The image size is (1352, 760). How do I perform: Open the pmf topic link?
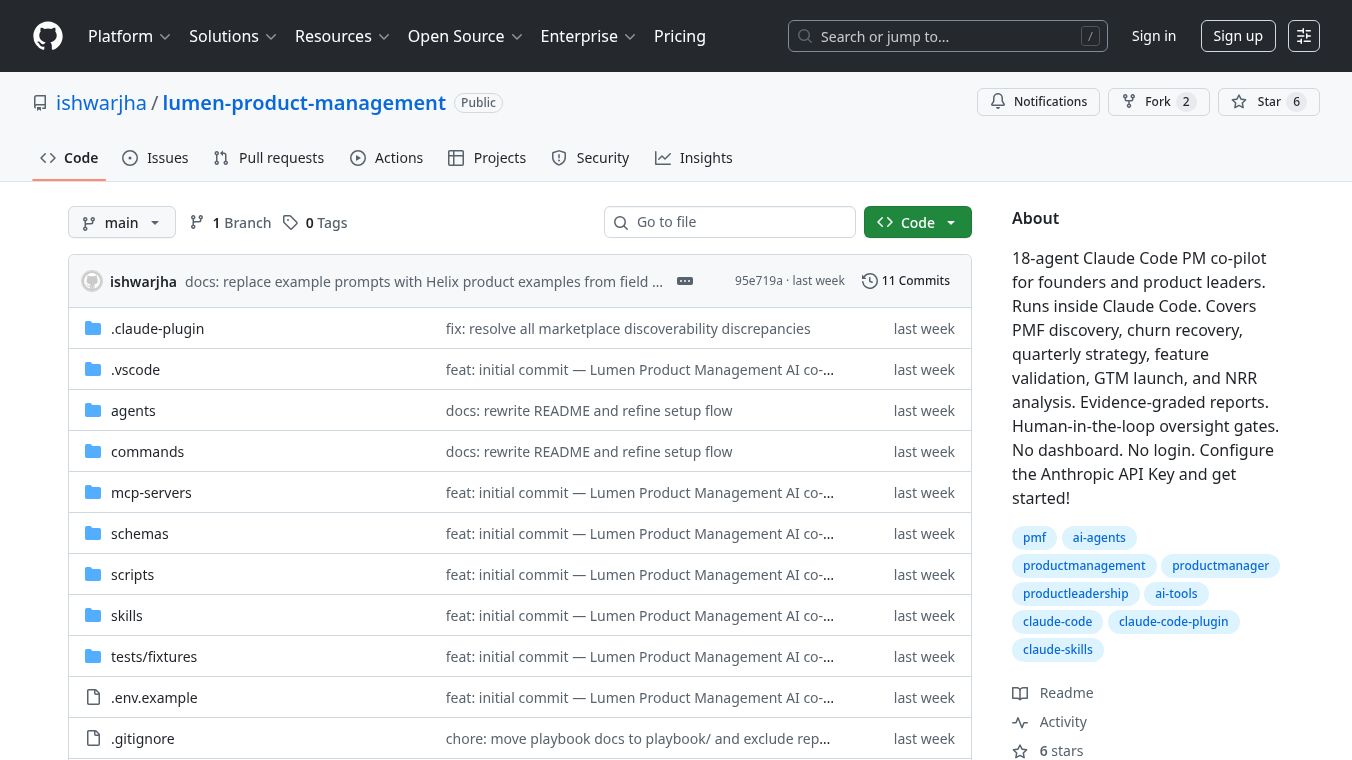(1035, 537)
